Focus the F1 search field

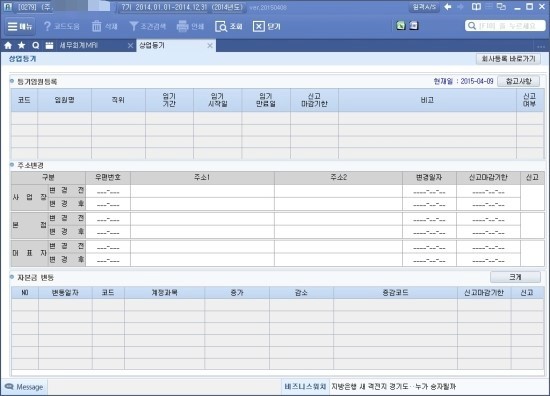(x=505, y=26)
